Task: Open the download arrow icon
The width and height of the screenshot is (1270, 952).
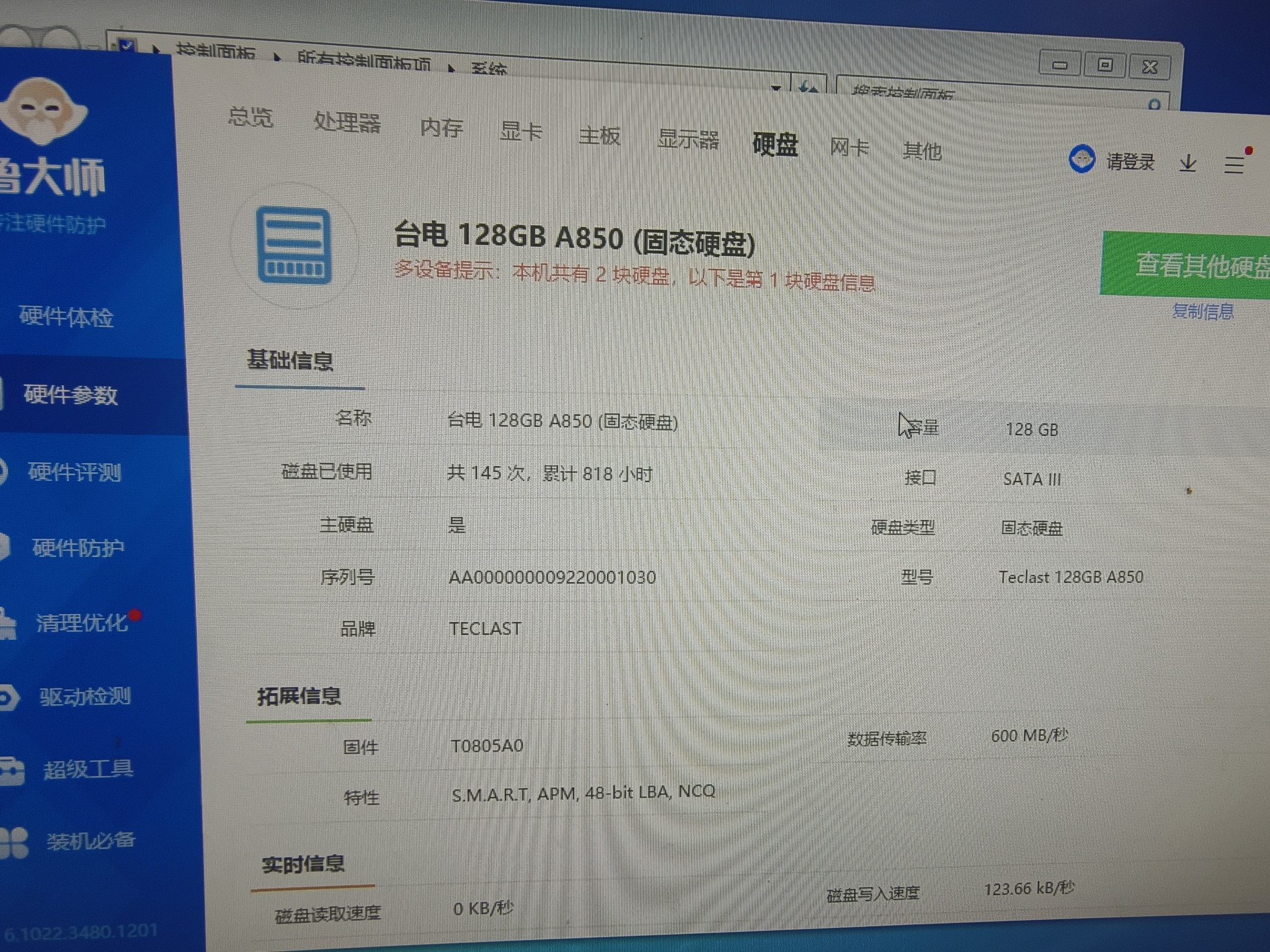Action: point(1188,164)
